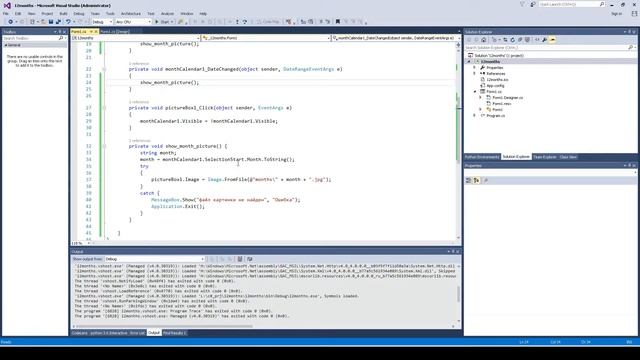This screenshot has height=360, width=640.
Task: Open the Debug configuration dropdown
Action: coord(102,22)
